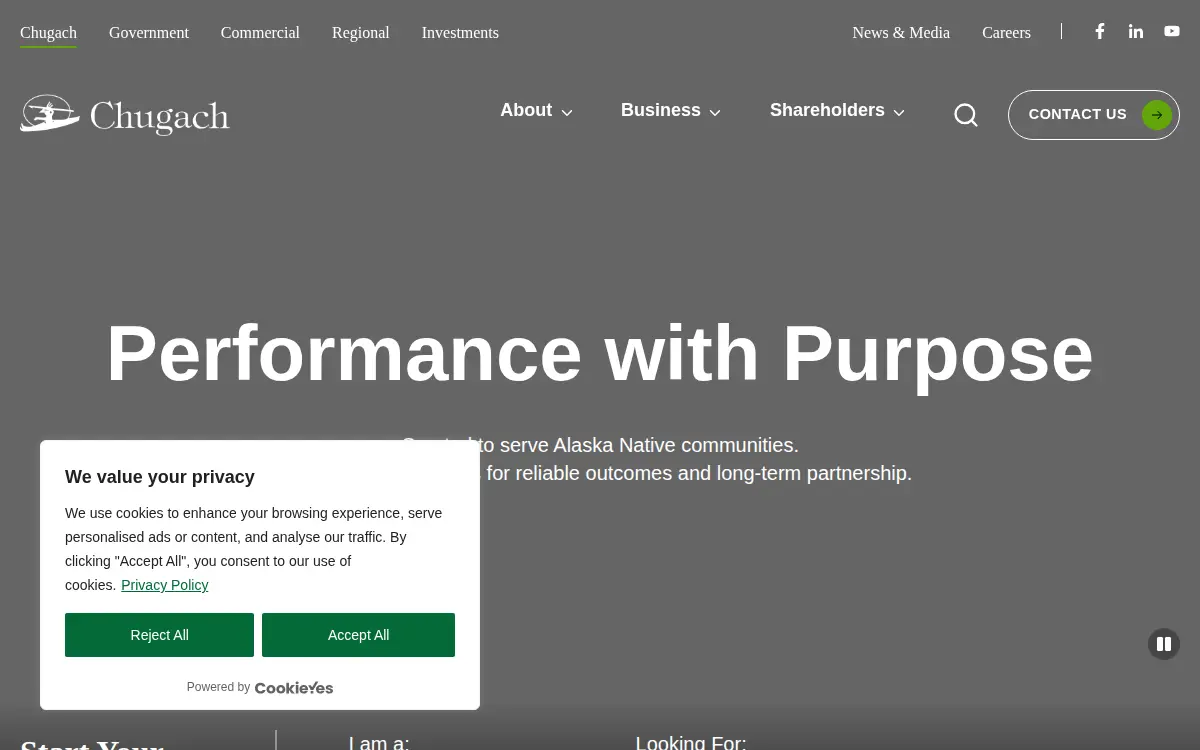Open the Chugach Facebook page icon
This screenshot has width=1200, height=750.
[1100, 31]
